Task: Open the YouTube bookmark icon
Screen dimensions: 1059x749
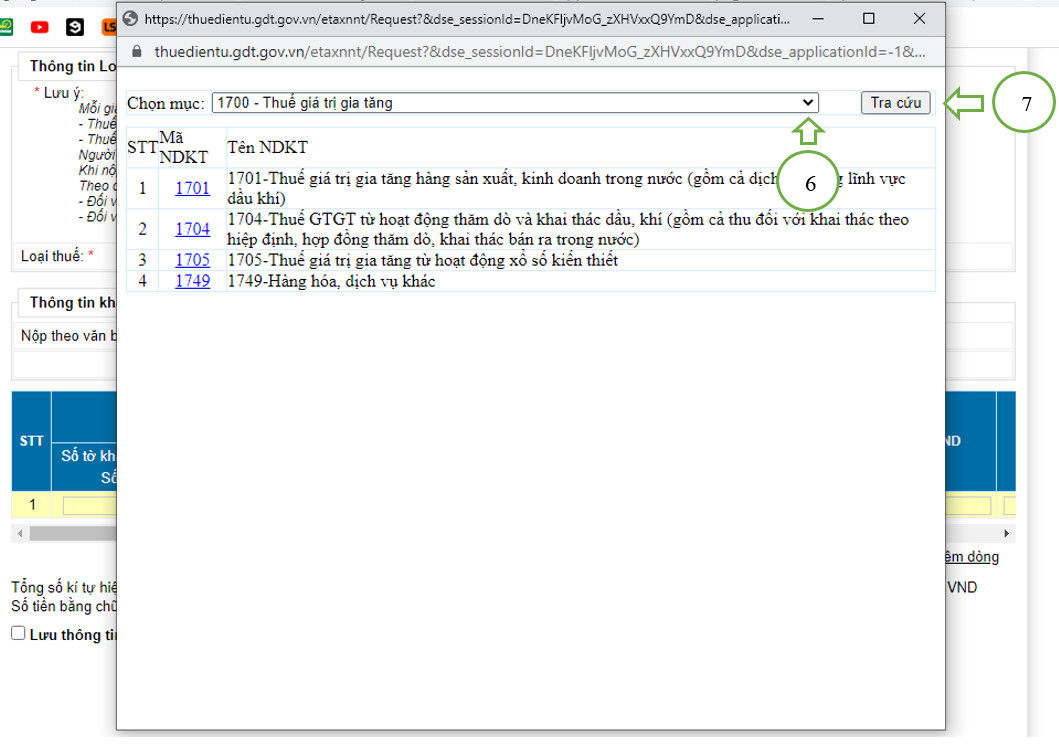Action: coord(39,27)
